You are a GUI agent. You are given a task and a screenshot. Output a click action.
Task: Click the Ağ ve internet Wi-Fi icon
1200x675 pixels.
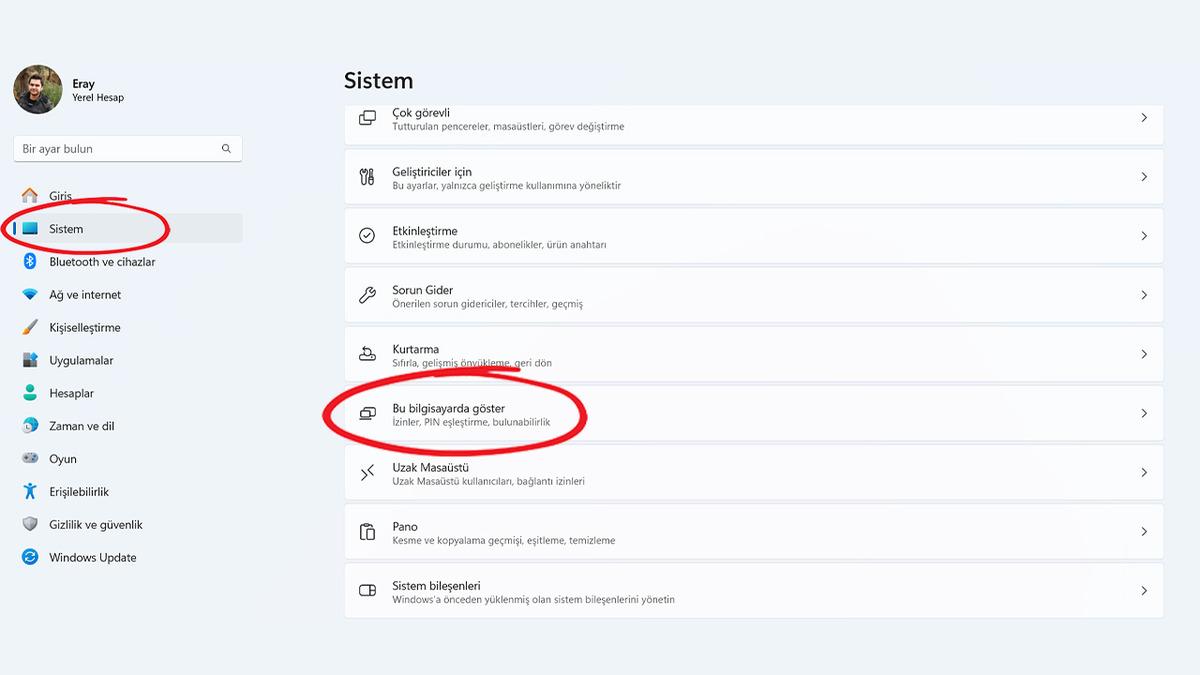point(30,295)
